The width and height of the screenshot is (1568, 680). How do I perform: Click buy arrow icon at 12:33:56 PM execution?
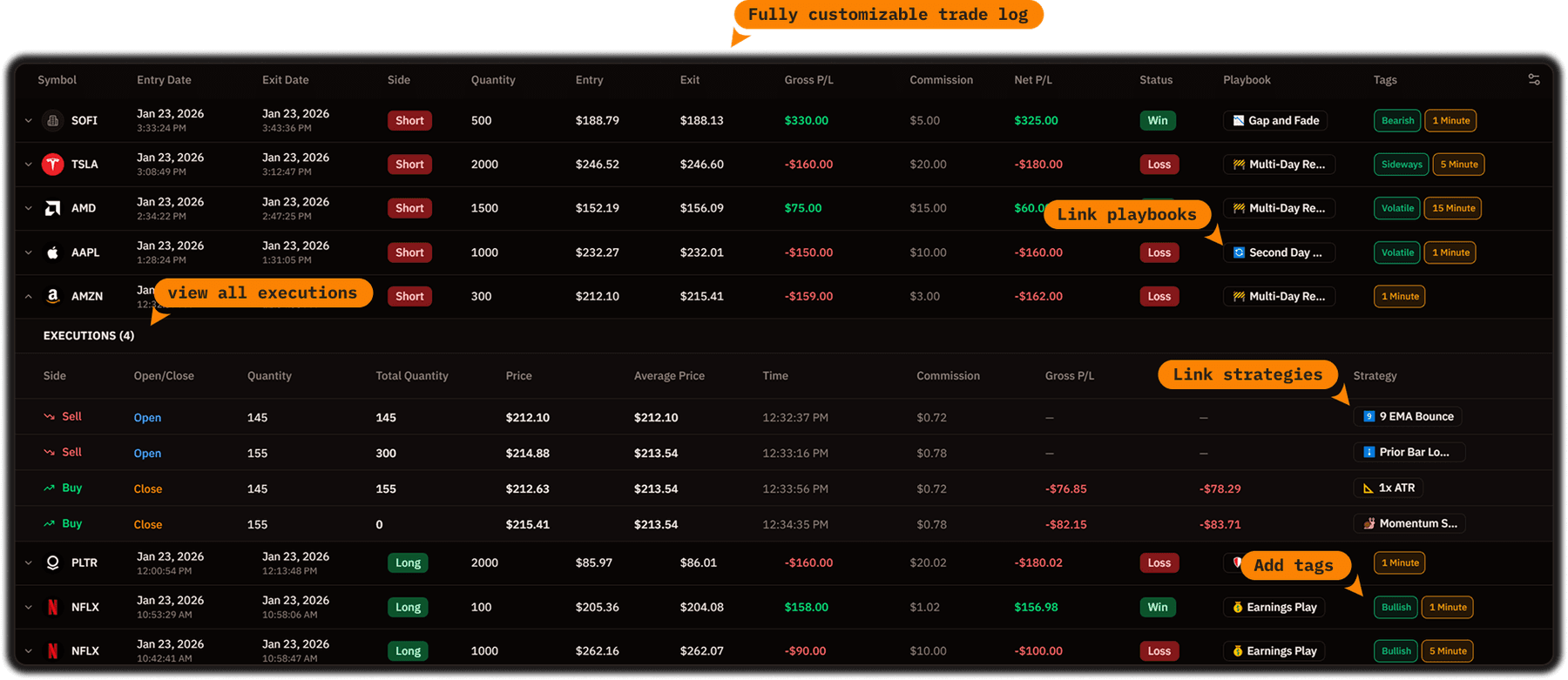(50, 488)
